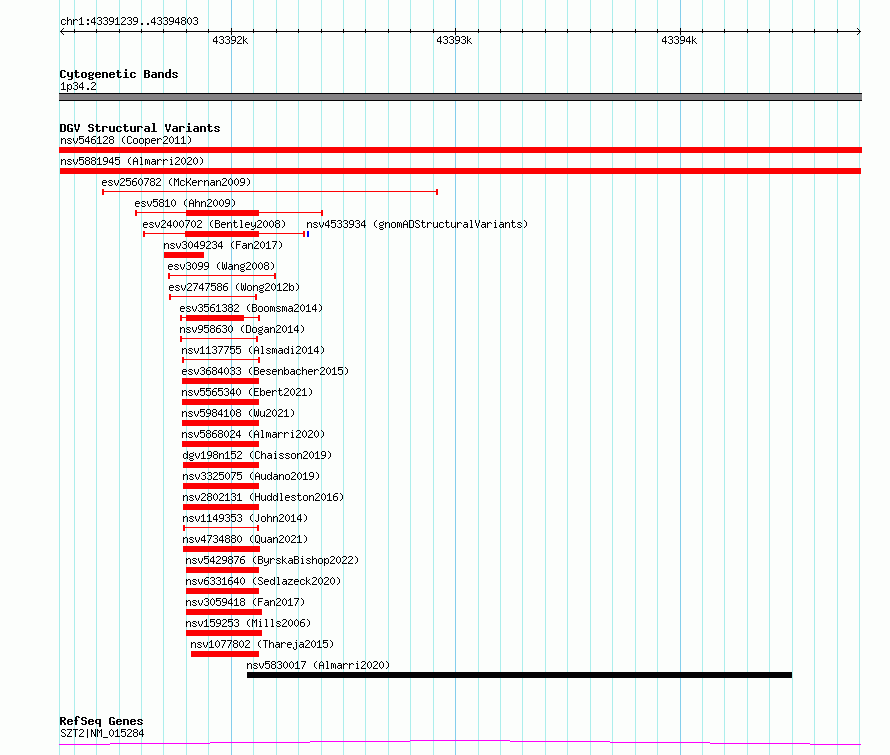
Task: Select nsv1077802 (Thareja2015) variant
Action: pyautogui.click(x=262, y=644)
